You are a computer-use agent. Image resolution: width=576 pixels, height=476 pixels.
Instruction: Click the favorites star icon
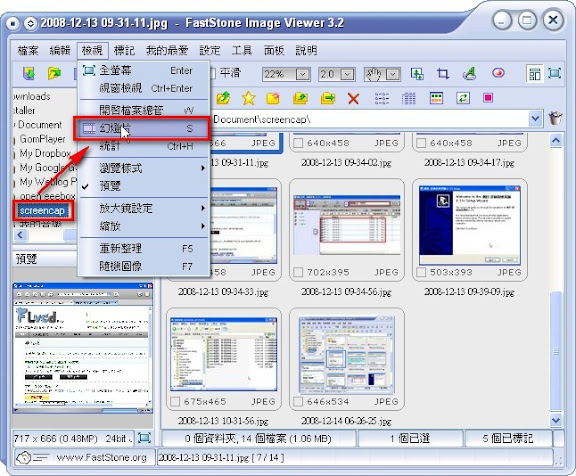point(248,98)
